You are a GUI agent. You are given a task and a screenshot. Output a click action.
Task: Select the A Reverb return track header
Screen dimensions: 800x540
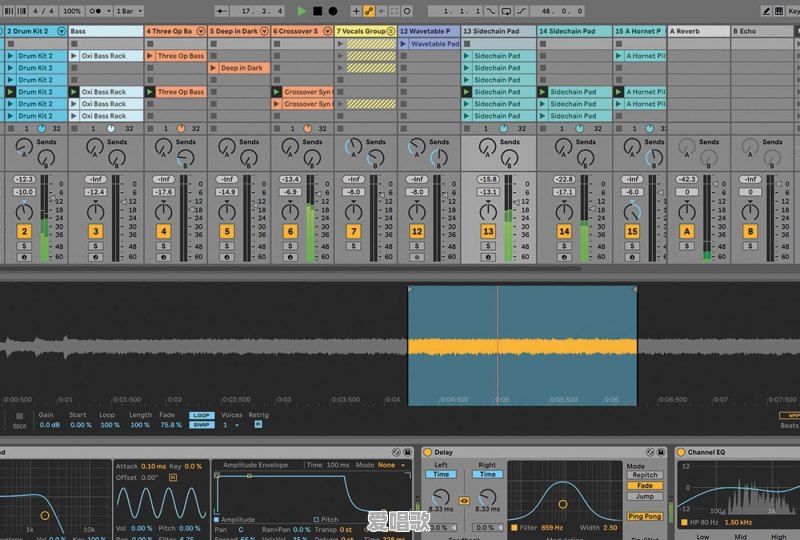point(698,31)
